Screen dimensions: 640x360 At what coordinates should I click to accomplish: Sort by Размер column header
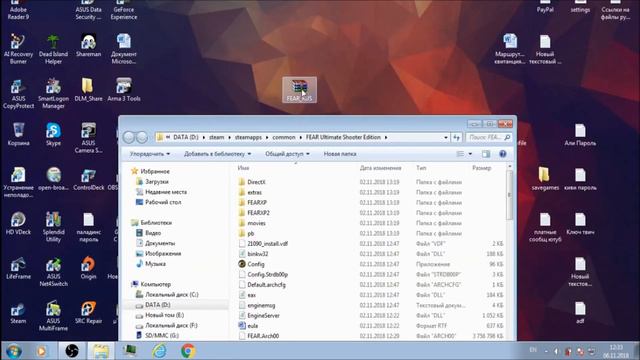coord(482,168)
